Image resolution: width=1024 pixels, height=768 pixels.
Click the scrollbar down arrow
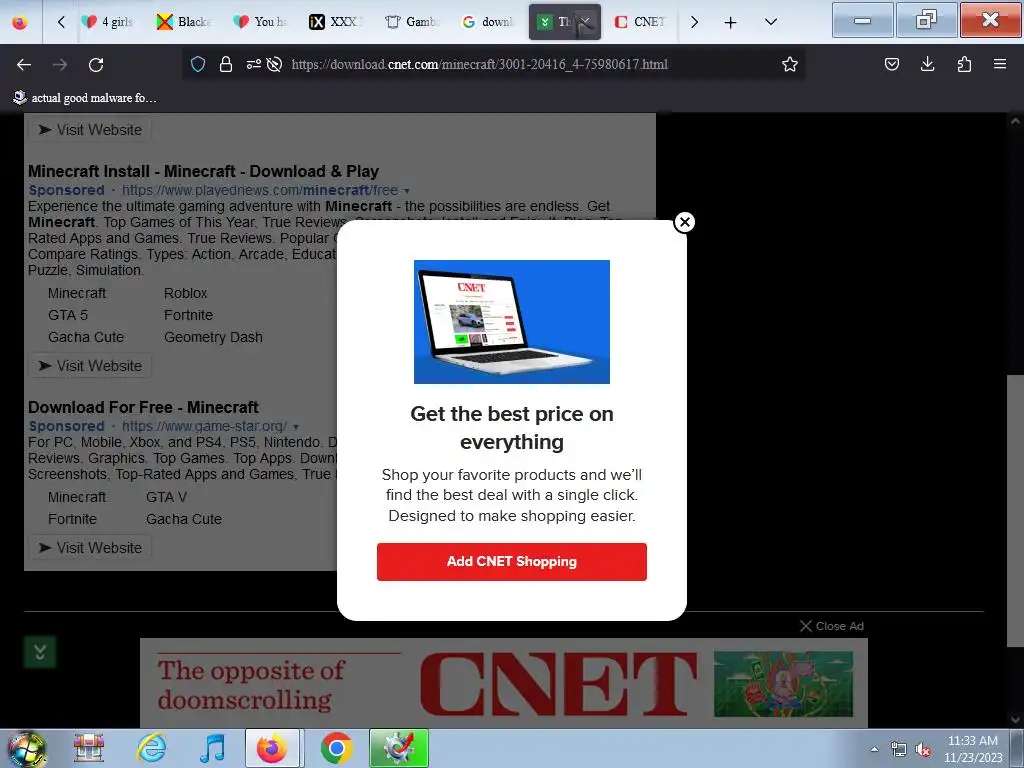point(1015,720)
